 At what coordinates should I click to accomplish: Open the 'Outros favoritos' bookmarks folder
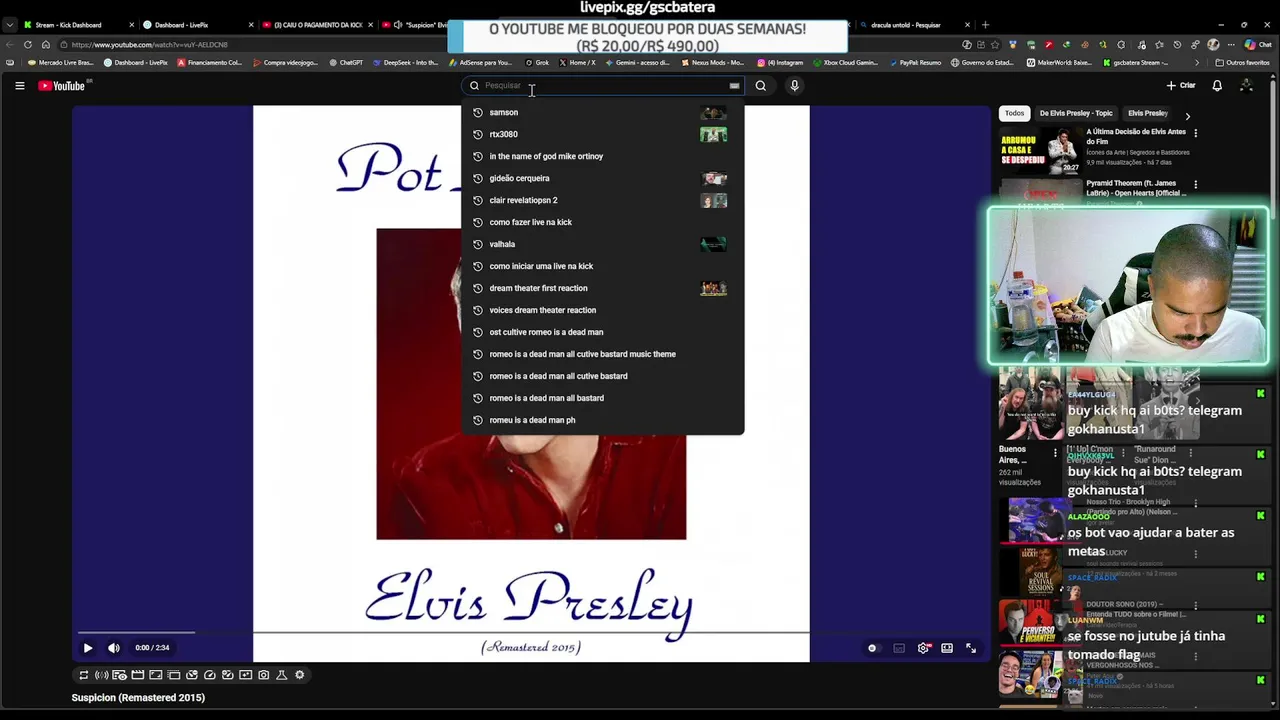tap(1243, 63)
